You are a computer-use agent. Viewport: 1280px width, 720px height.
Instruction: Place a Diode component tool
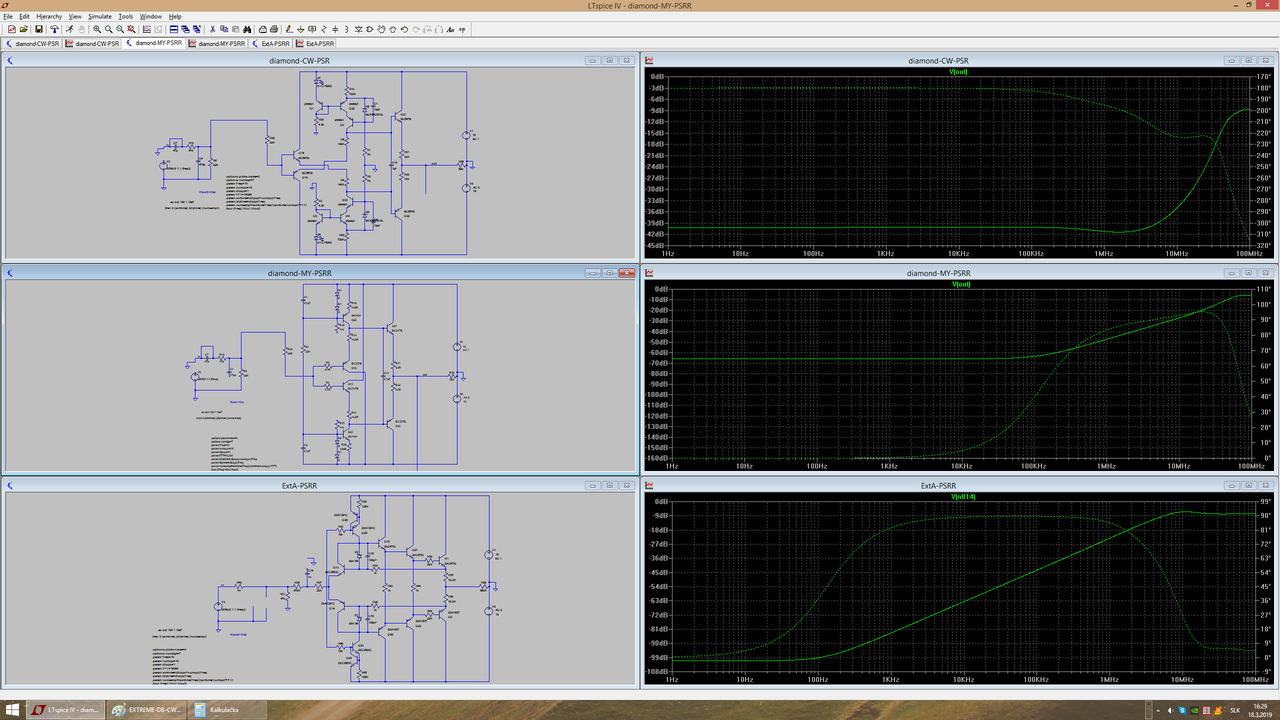click(x=358, y=29)
